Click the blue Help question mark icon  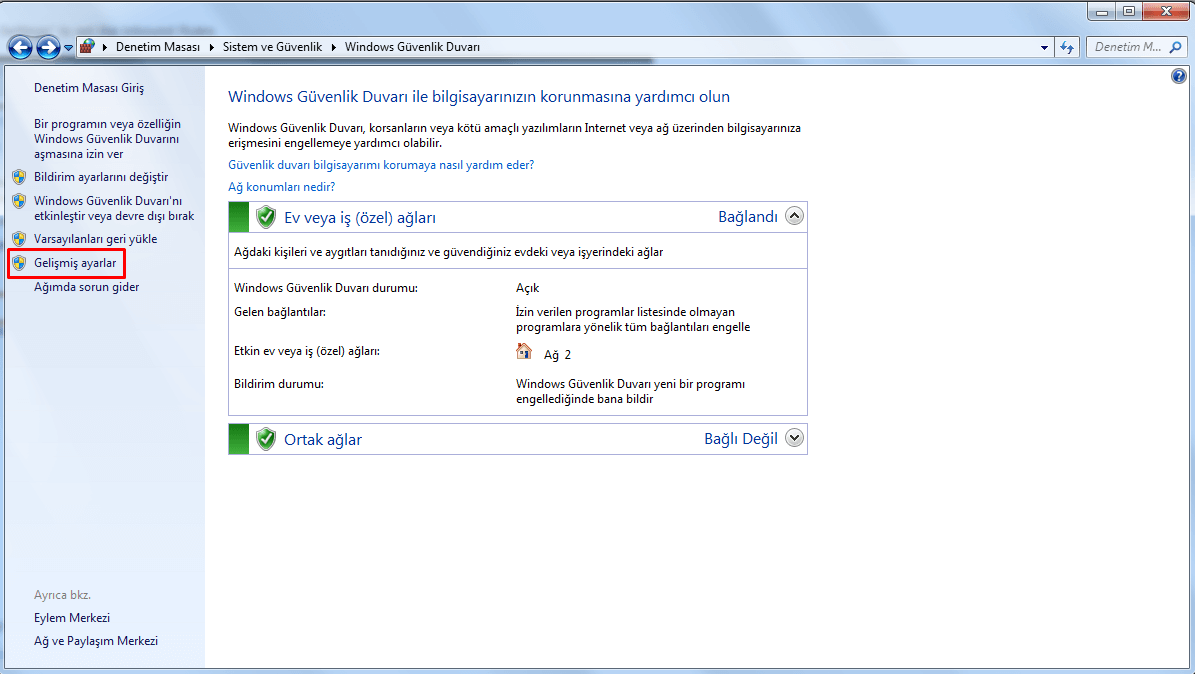(x=1178, y=77)
